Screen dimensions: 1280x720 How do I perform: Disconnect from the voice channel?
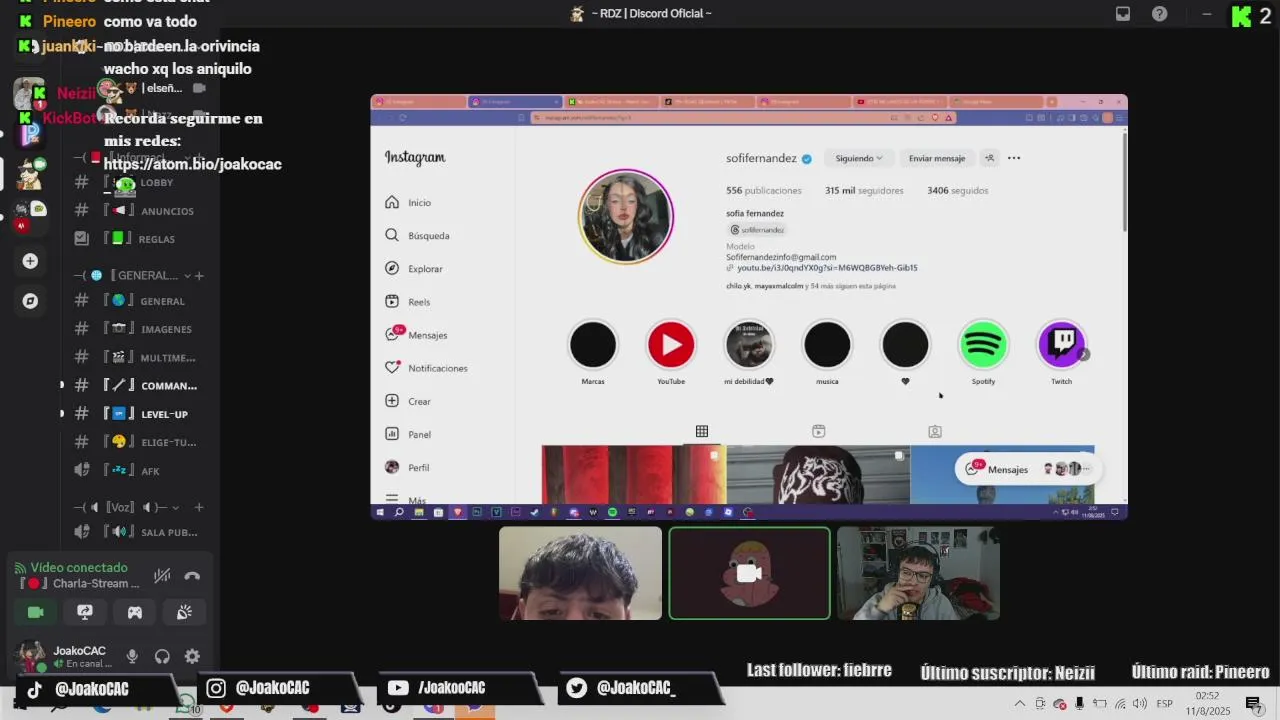(x=192, y=576)
